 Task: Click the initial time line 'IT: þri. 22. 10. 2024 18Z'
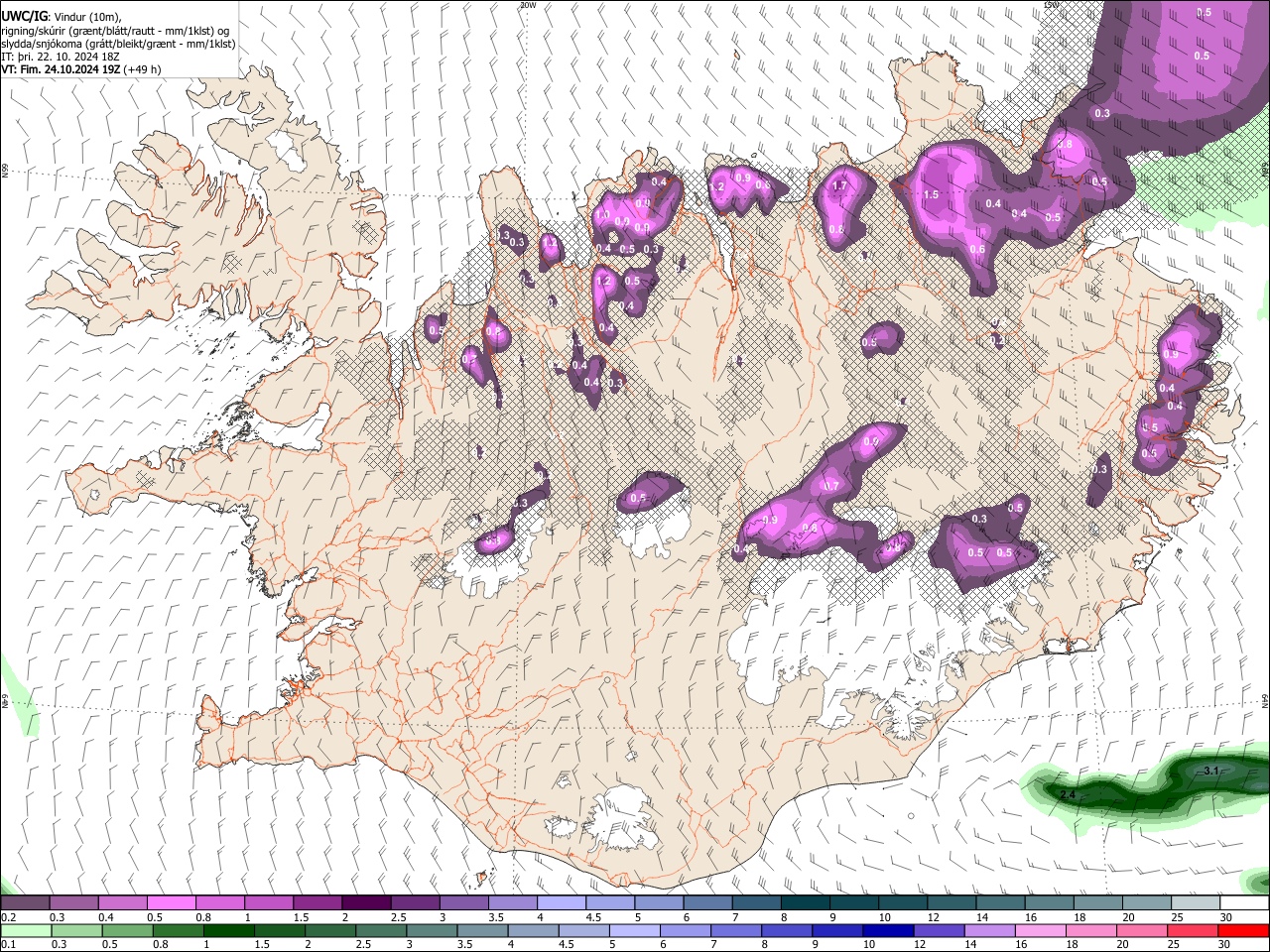[x=59, y=57]
